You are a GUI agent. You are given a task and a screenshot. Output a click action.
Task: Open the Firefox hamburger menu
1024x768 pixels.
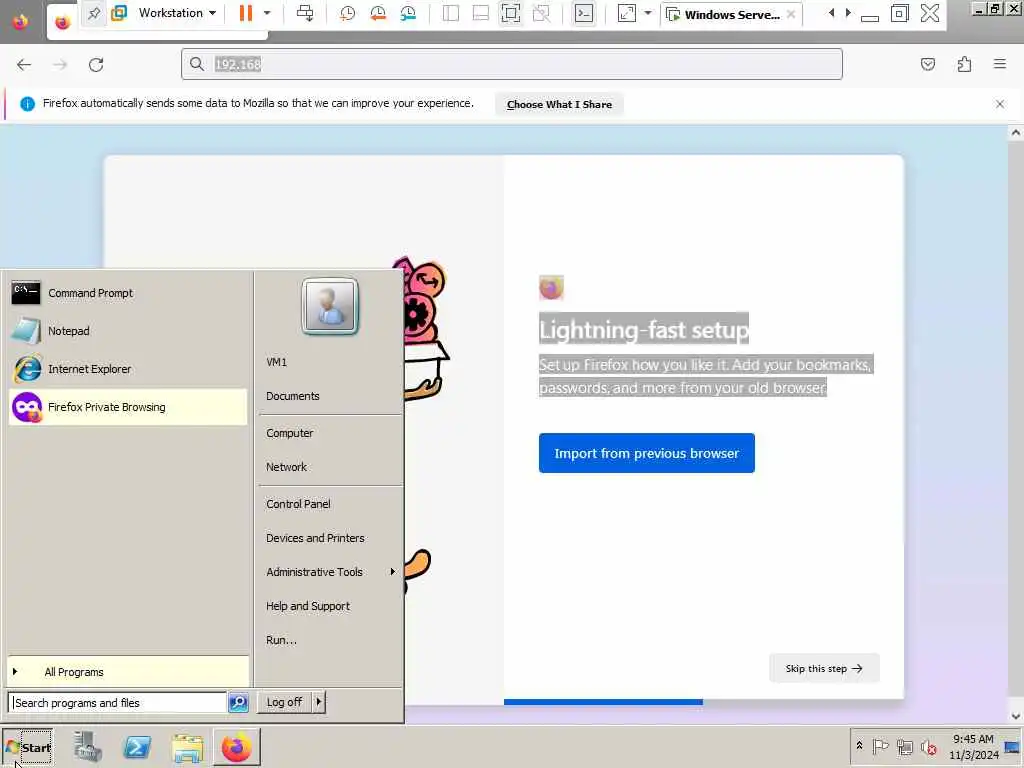[1000, 64]
